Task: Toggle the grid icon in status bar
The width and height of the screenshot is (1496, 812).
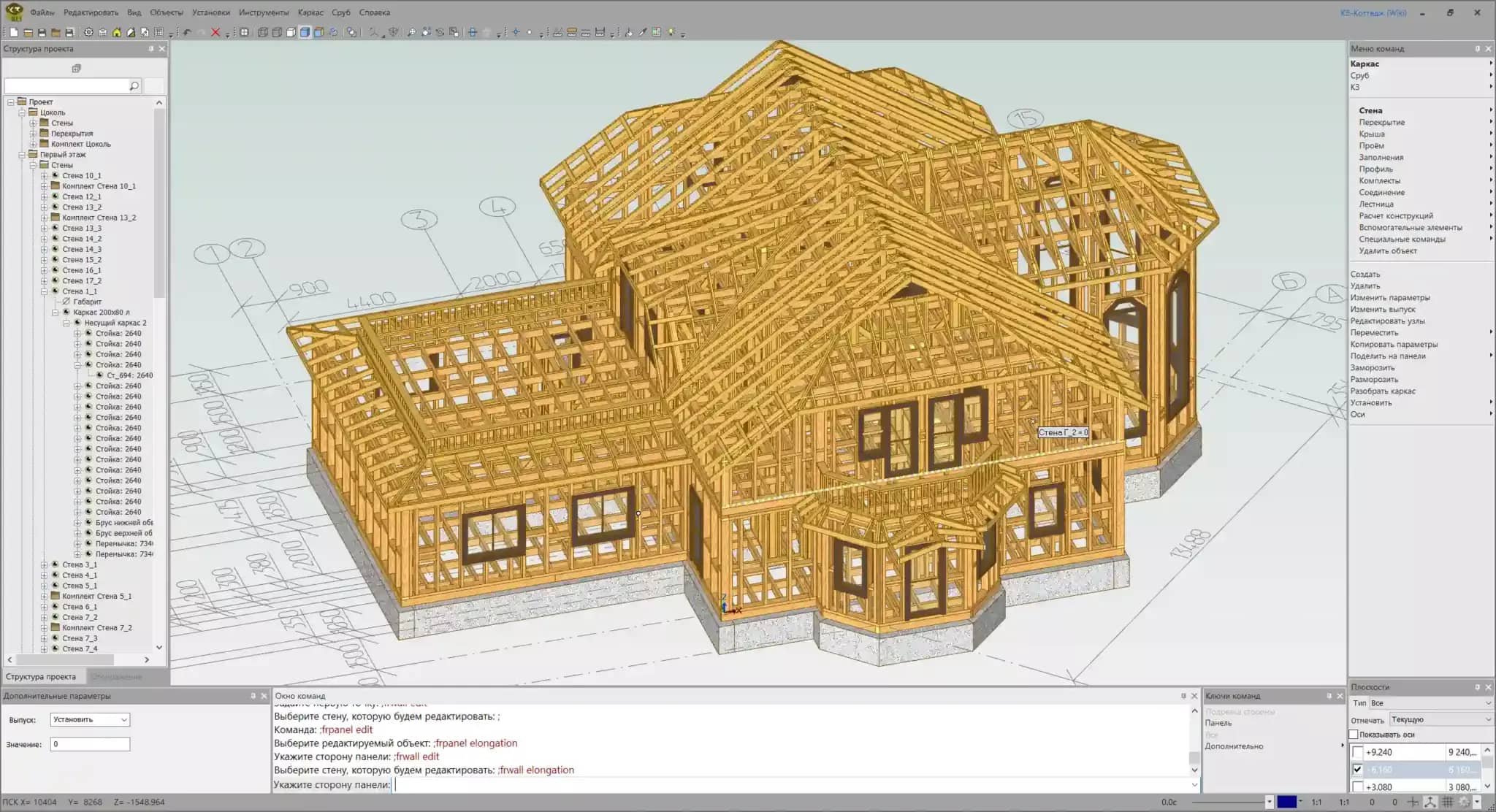Action: tap(1447, 802)
